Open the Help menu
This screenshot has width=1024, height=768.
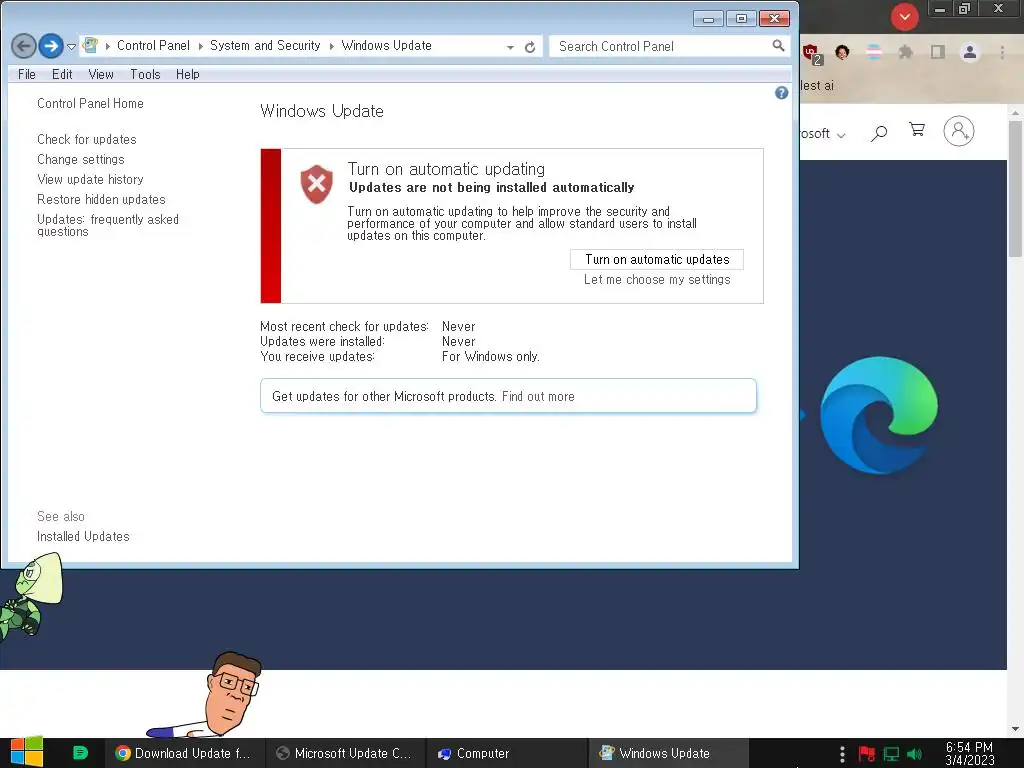pyautogui.click(x=187, y=74)
